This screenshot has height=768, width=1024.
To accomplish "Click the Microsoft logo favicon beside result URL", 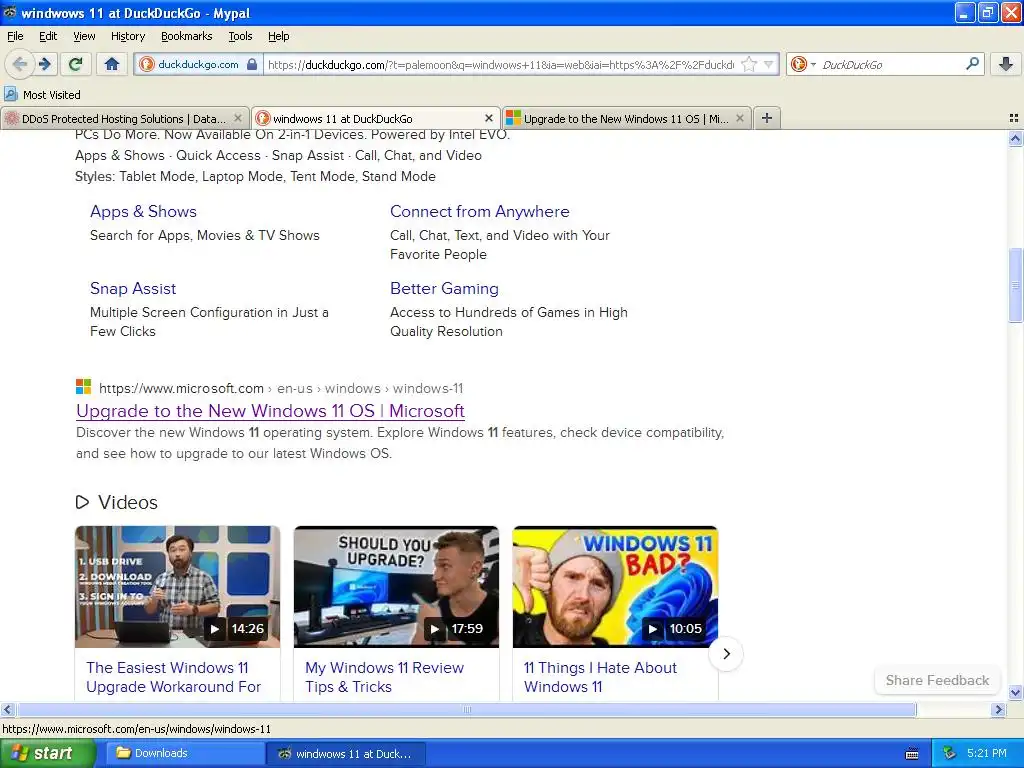I will tap(83, 387).
